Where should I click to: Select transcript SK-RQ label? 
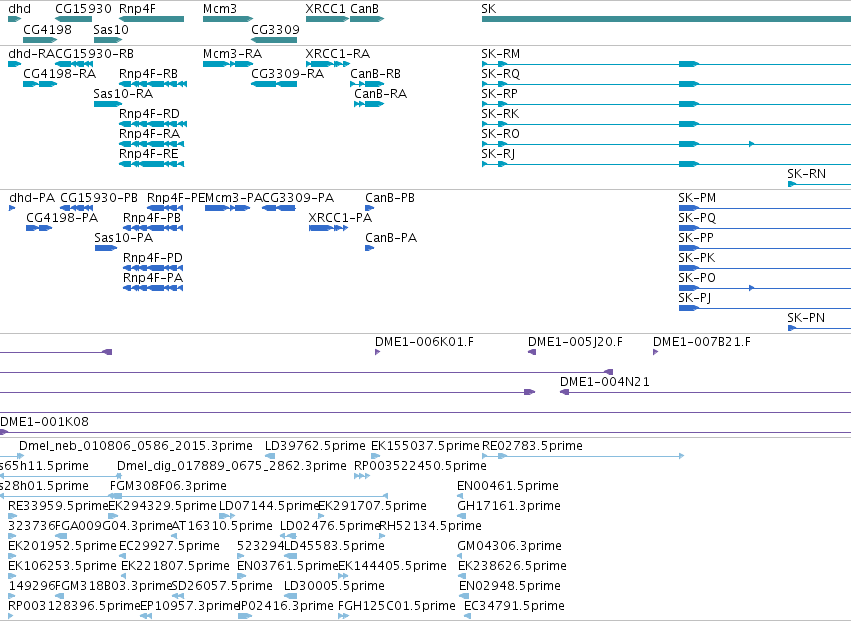(500, 74)
